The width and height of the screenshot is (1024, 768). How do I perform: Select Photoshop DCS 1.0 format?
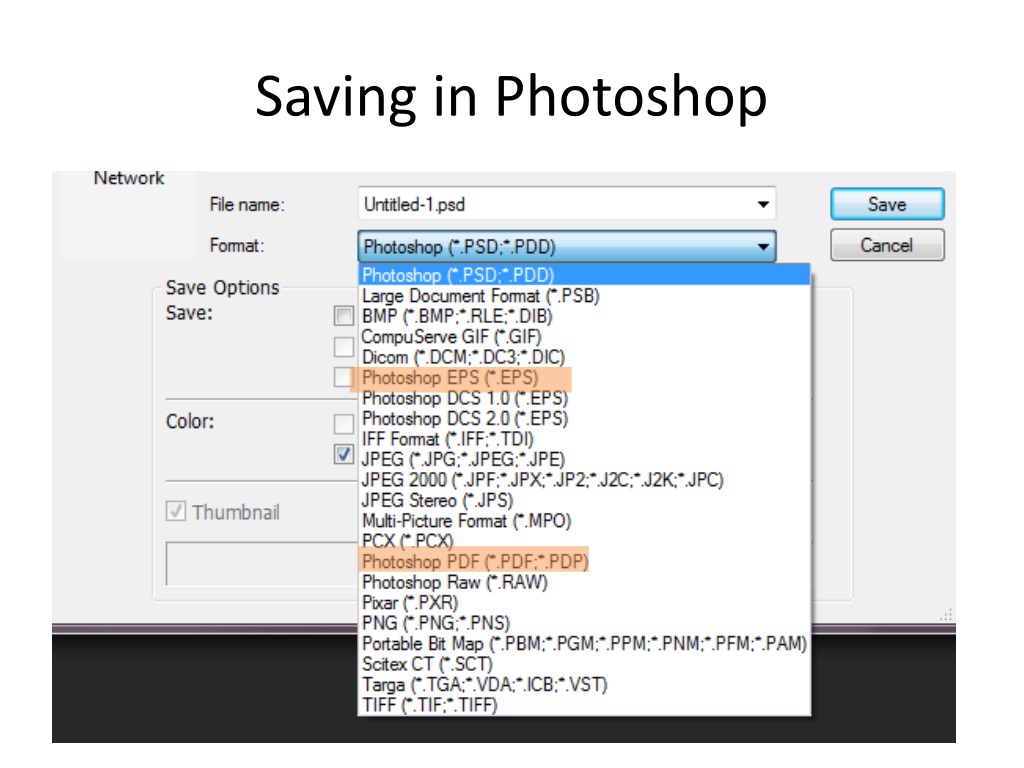584,398
